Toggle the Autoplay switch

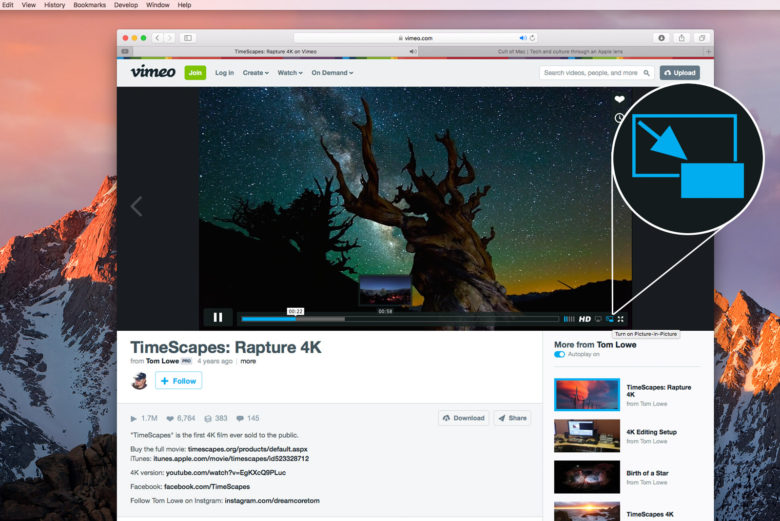click(560, 354)
